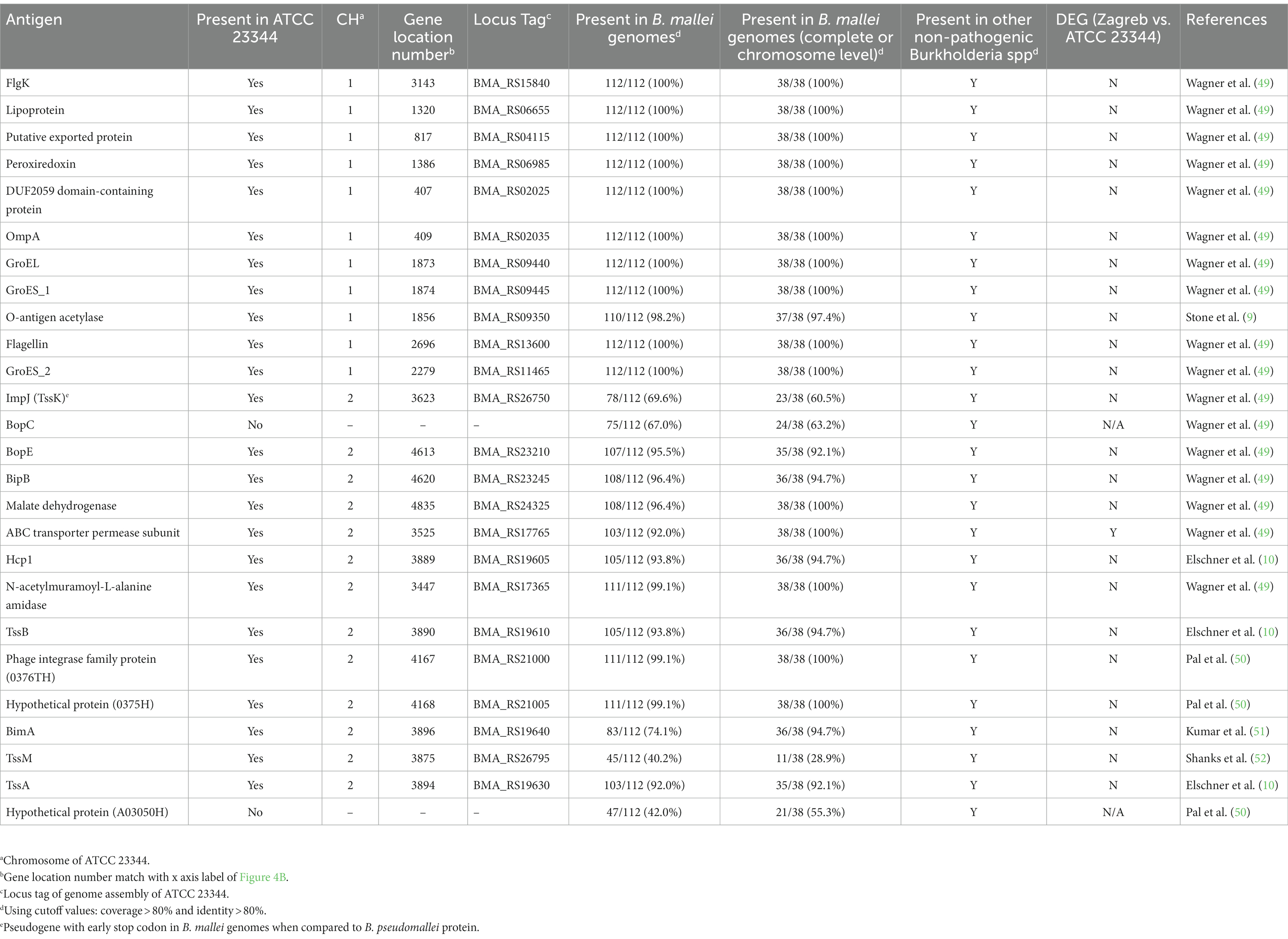Click the N/A DEG value in BopC row
Screen dimensions: 1288x939
(1113, 425)
